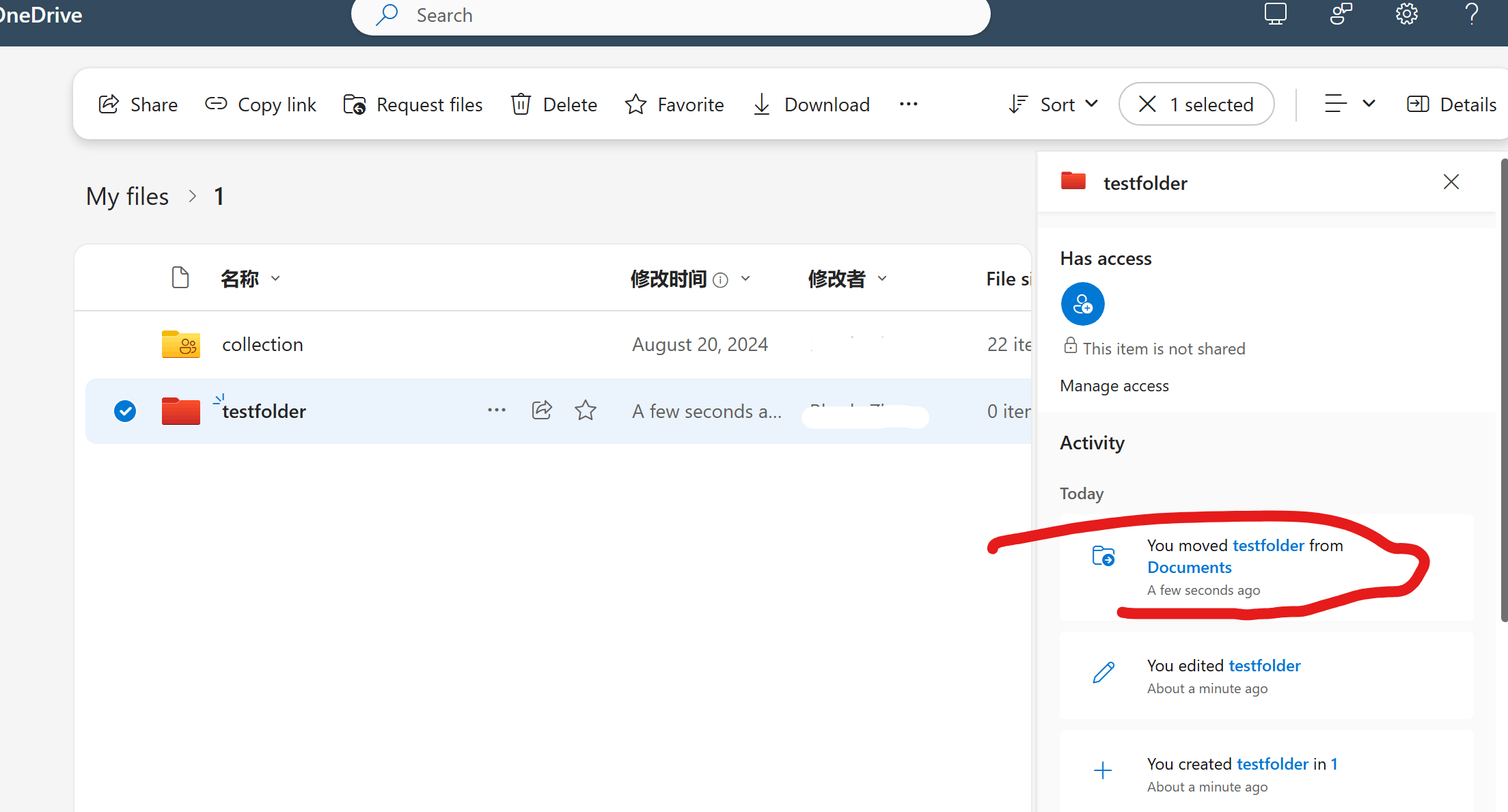Open the Help question mark
The width and height of the screenshot is (1508, 812).
[1472, 14]
